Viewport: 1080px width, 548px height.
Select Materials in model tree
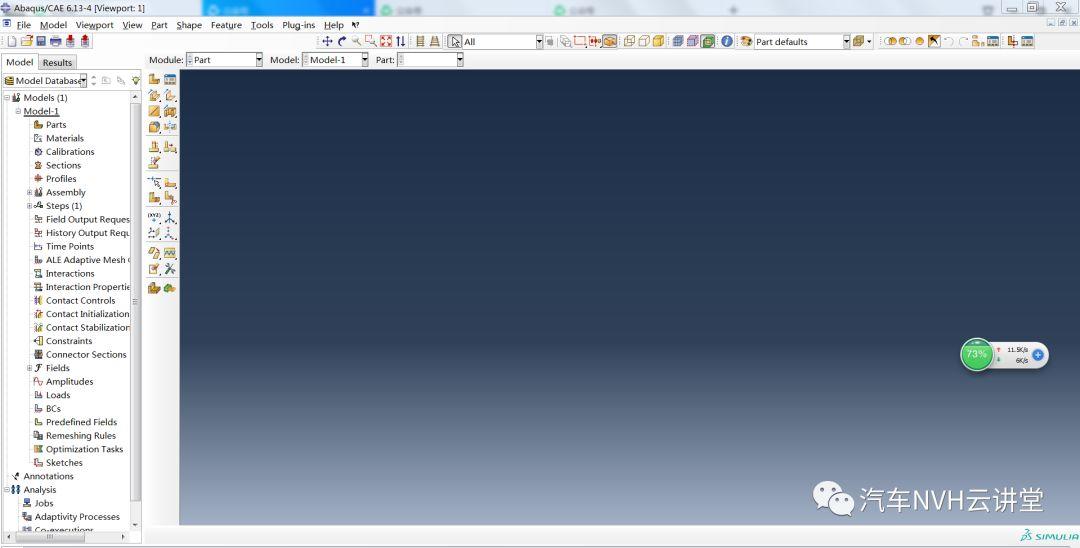(x=65, y=138)
